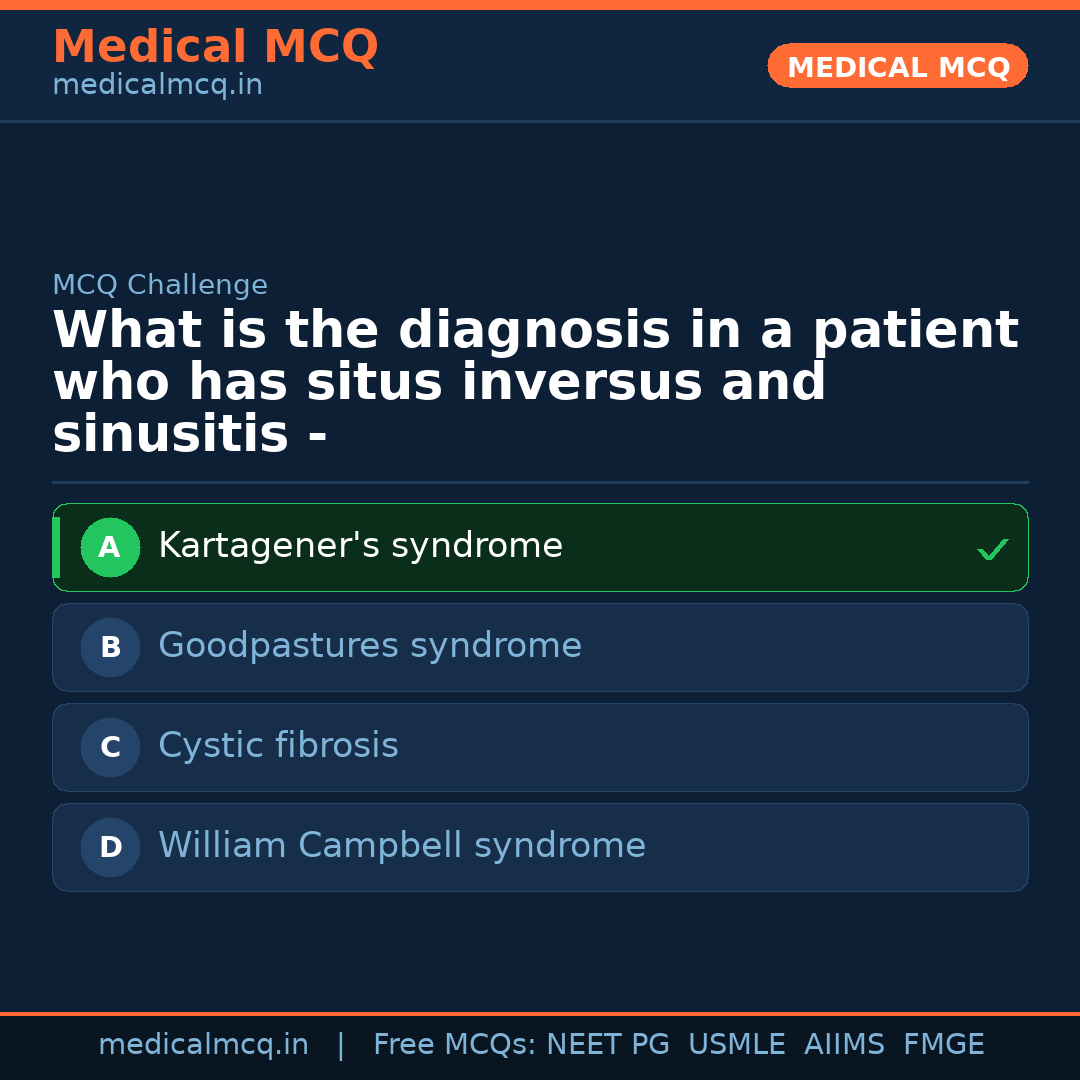1080x1080 pixels.
Task: Expand the highlighted Kartagener's syndrome answer card
Action: 540,547
